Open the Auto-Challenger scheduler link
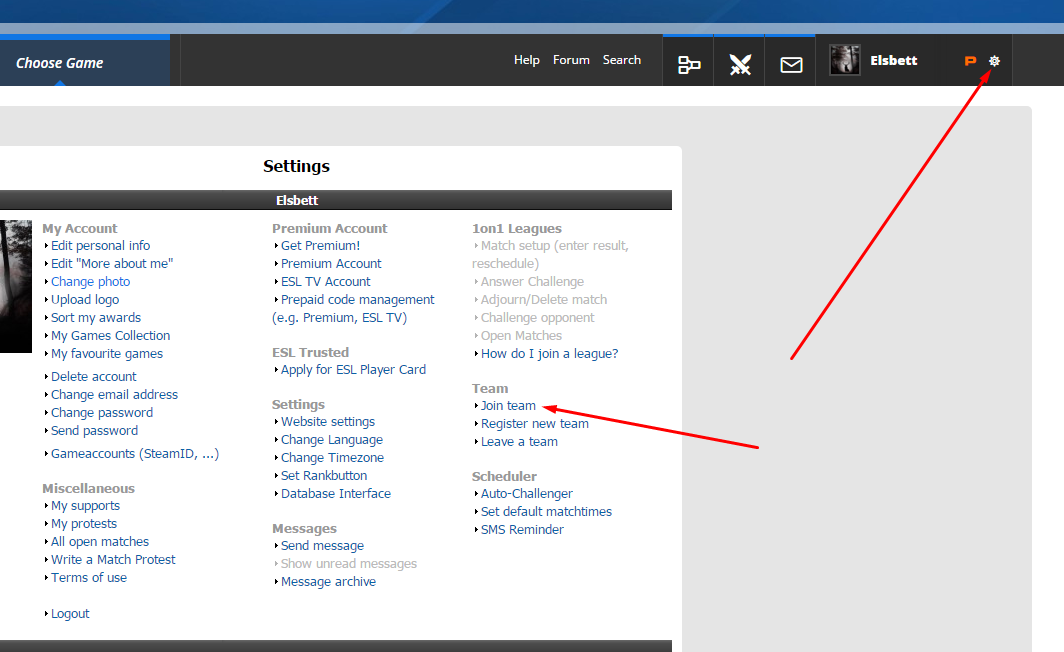The image size is (1064, 652). coord(526,494)
